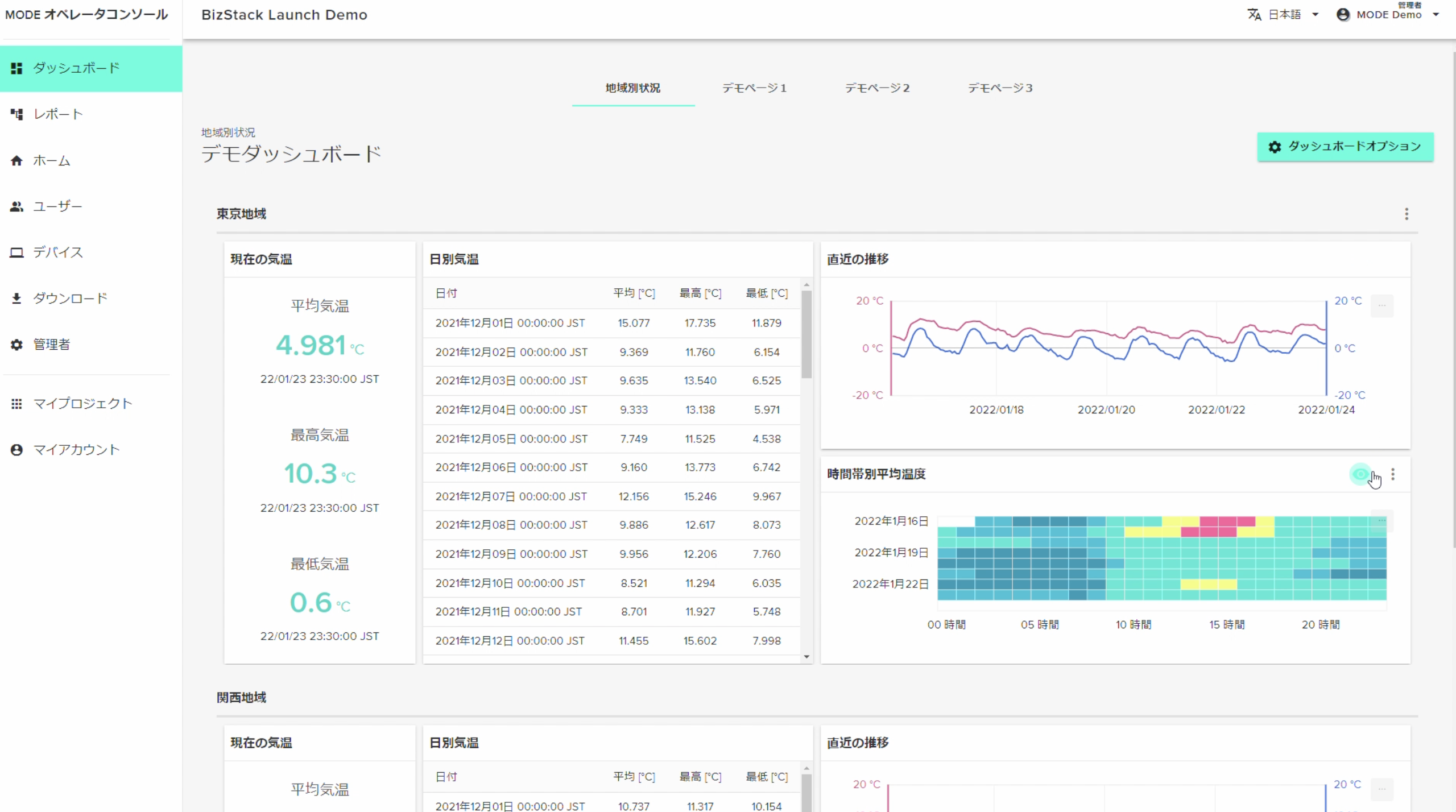Select the ダッシュボード icon in the sidebar
Viewport: 1456px width, 812px height.
16,68
